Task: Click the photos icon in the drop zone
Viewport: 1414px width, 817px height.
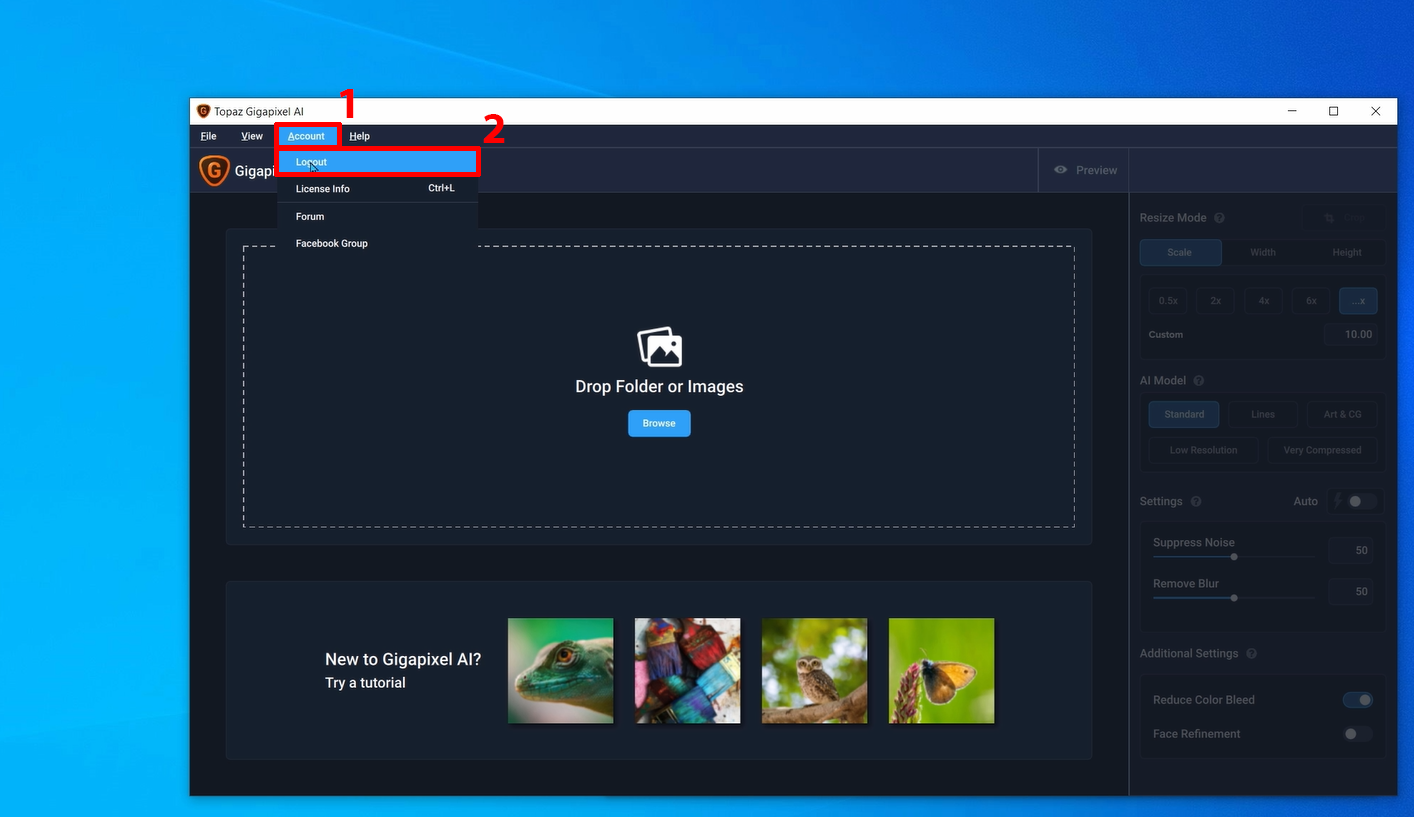Action: (x=659, y=347)
